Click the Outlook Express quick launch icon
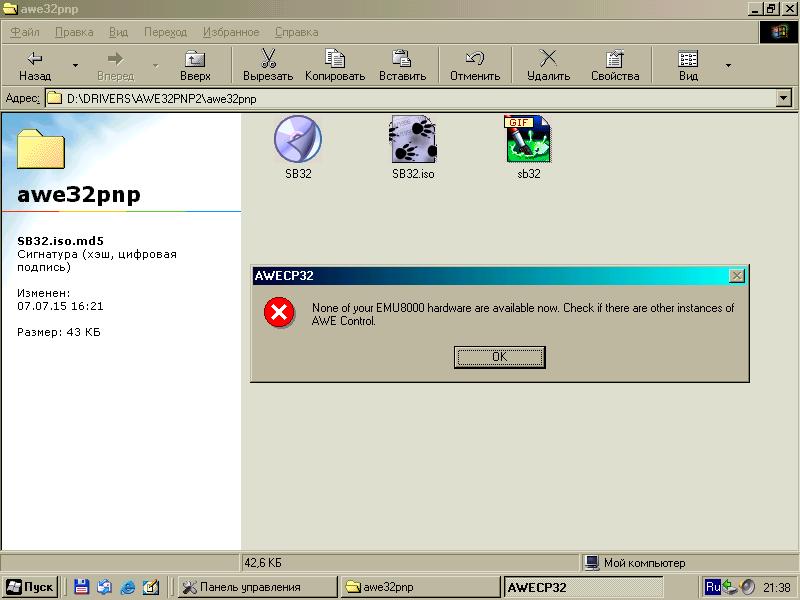The height and width of the screenshot is (600, 800). click(x=104, y=587)
